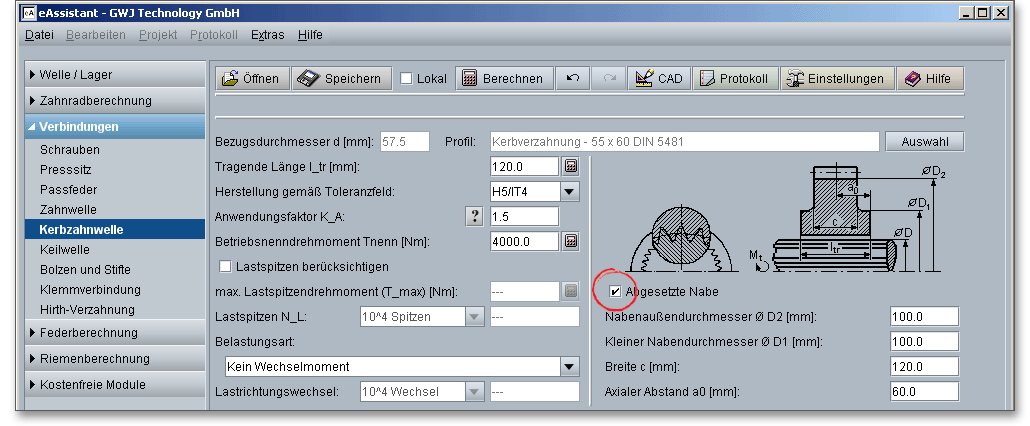This screenshot has width=1030, height=426.
Task: Open the CAD export button
Action: click(659, 79)
